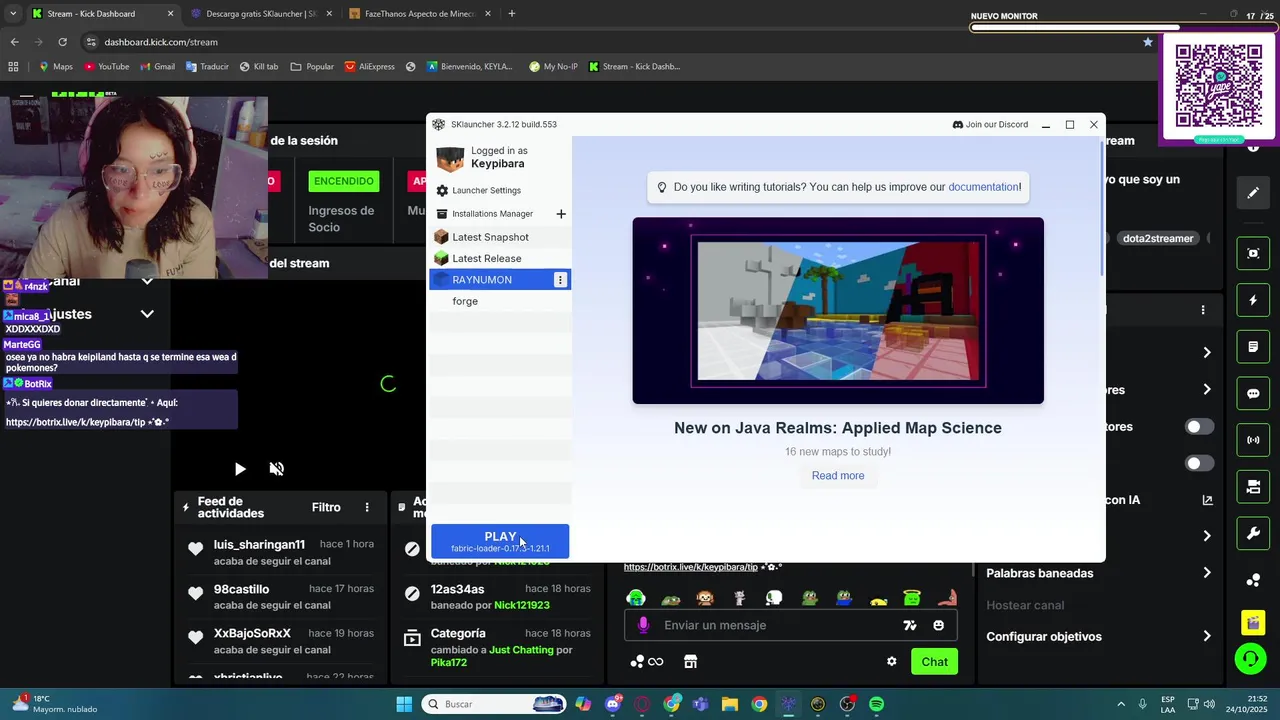
Task: Open File Explorer from taskbar
Action: pos(730,704)
